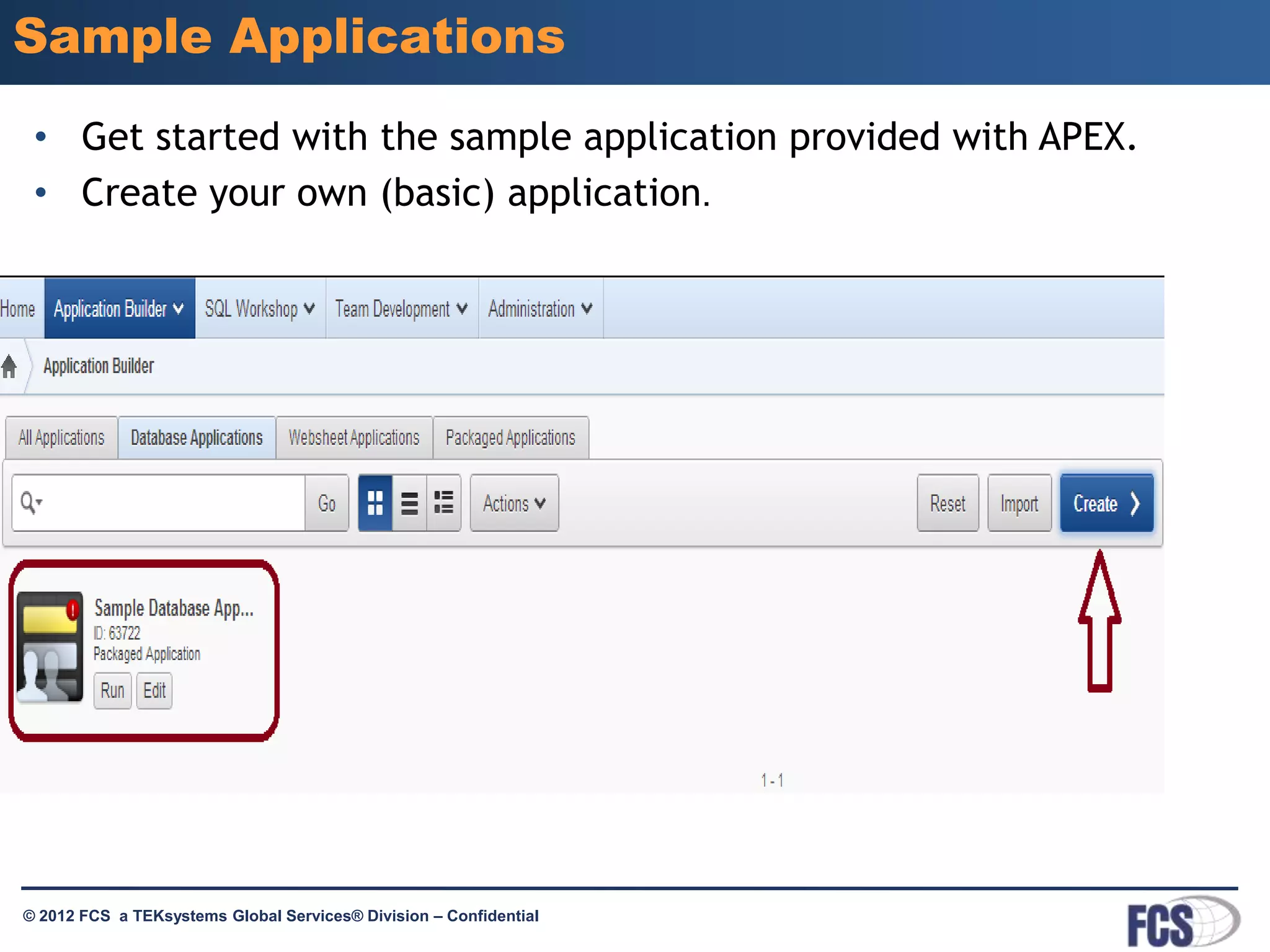The image size is (1270, 952).
Task: Click the Reset button
Action: (948, 503)
